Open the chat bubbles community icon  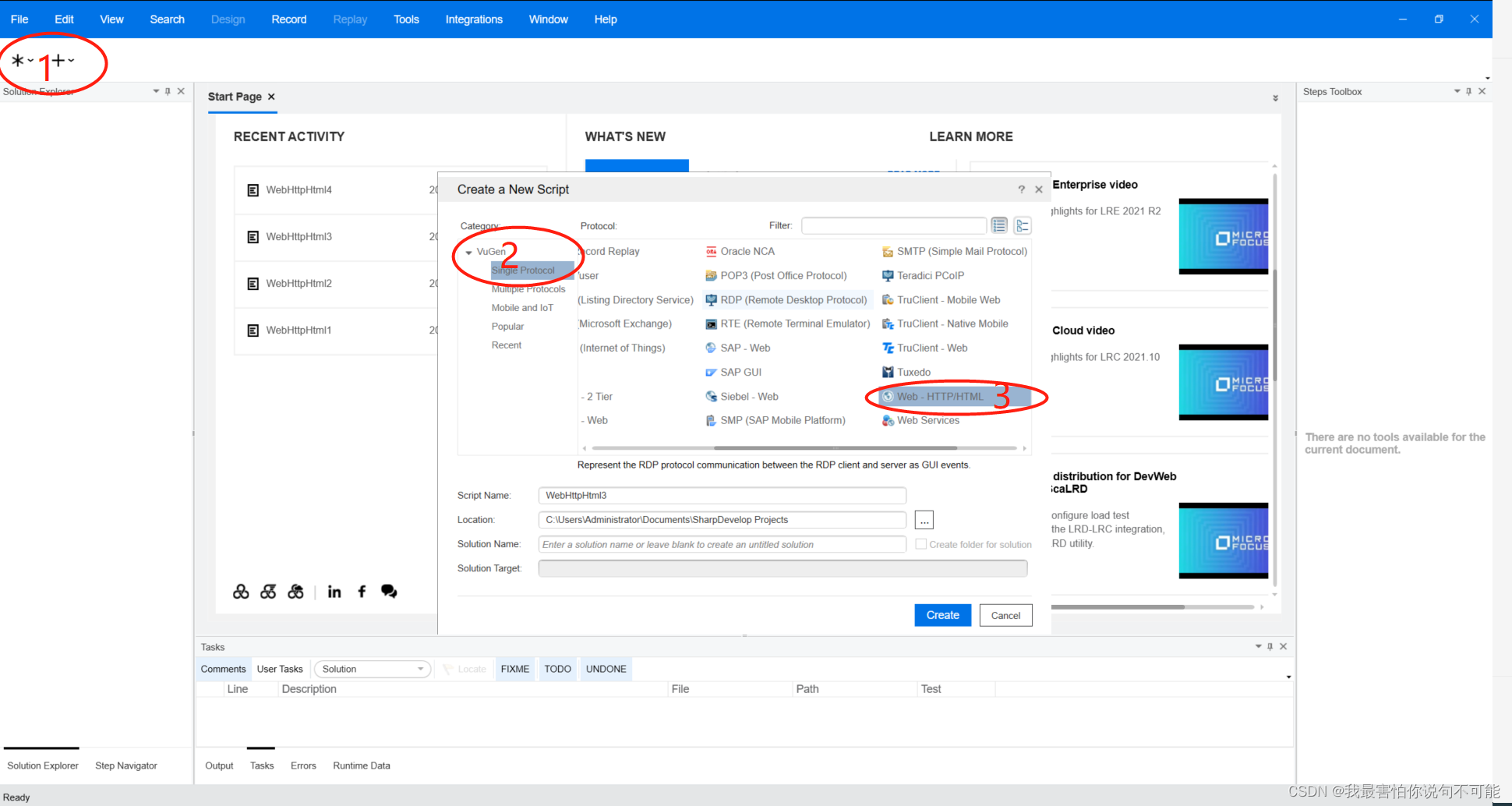pos(389,592)
